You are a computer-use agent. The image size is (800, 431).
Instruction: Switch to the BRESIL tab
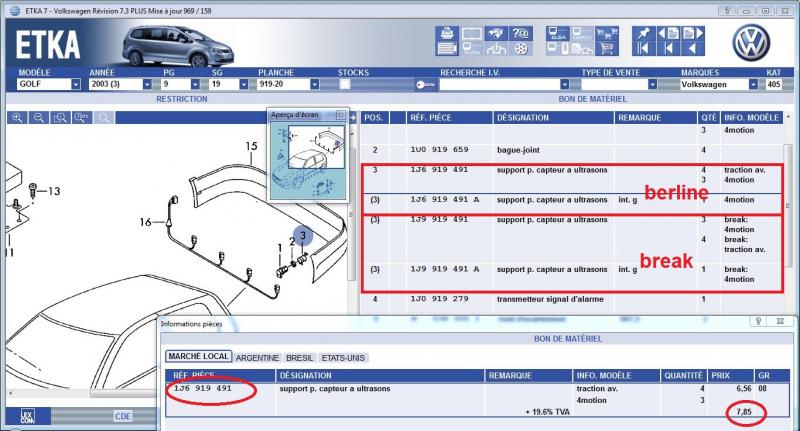point(299,358)
